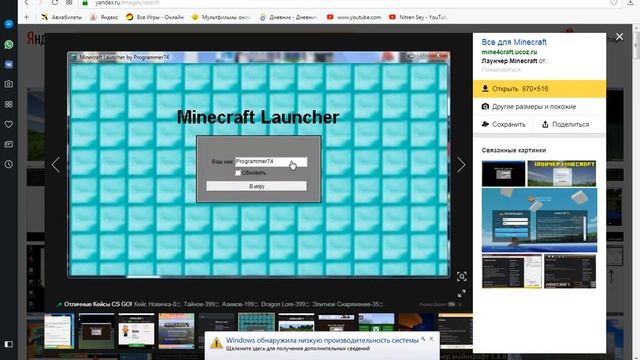Open the related dark launcher thumbnail under Связанные картинки
This screenshot has height=360, width=640.
(x=503, y=173)
